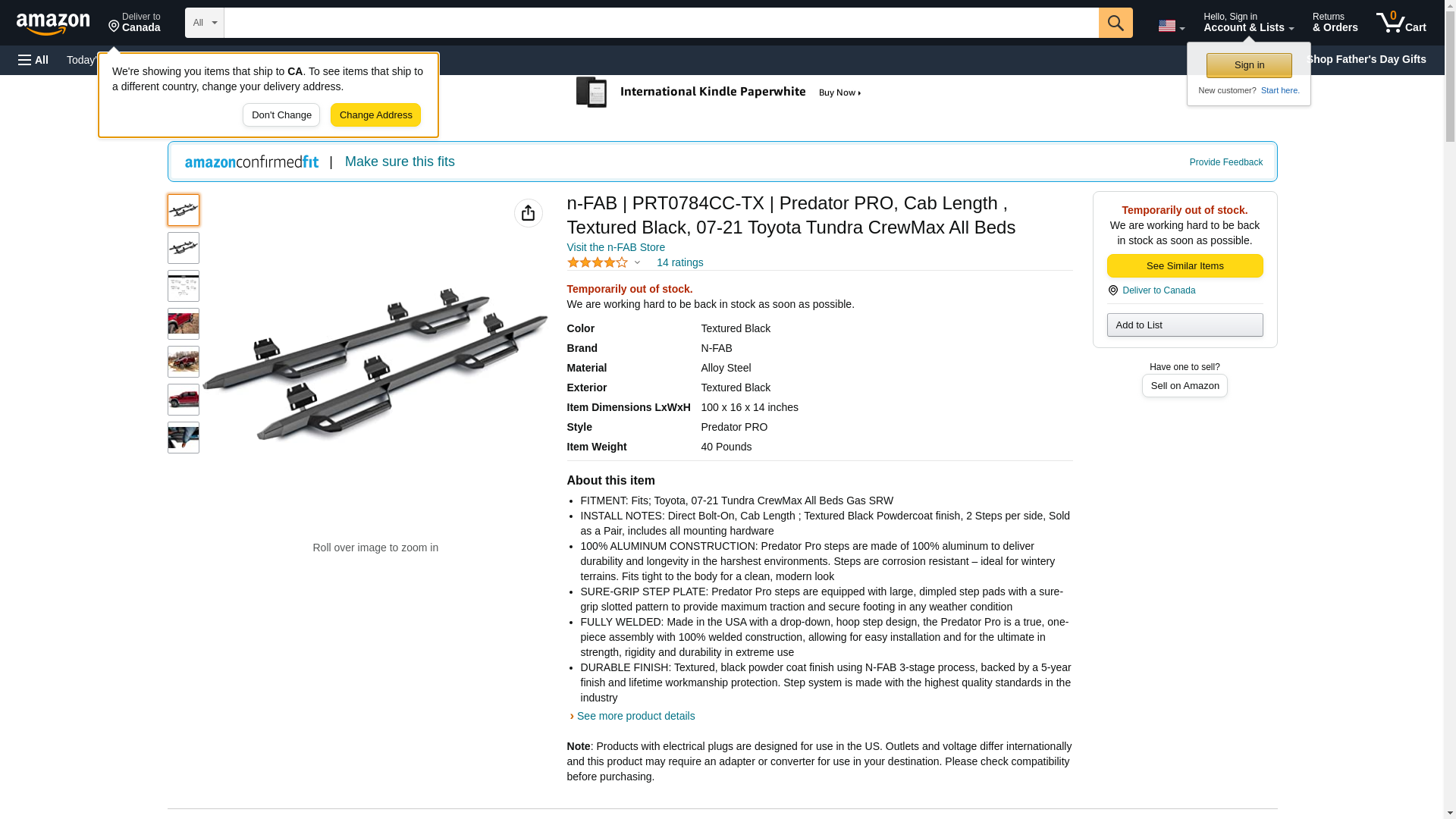Click See more product details link

coord(635,716)
